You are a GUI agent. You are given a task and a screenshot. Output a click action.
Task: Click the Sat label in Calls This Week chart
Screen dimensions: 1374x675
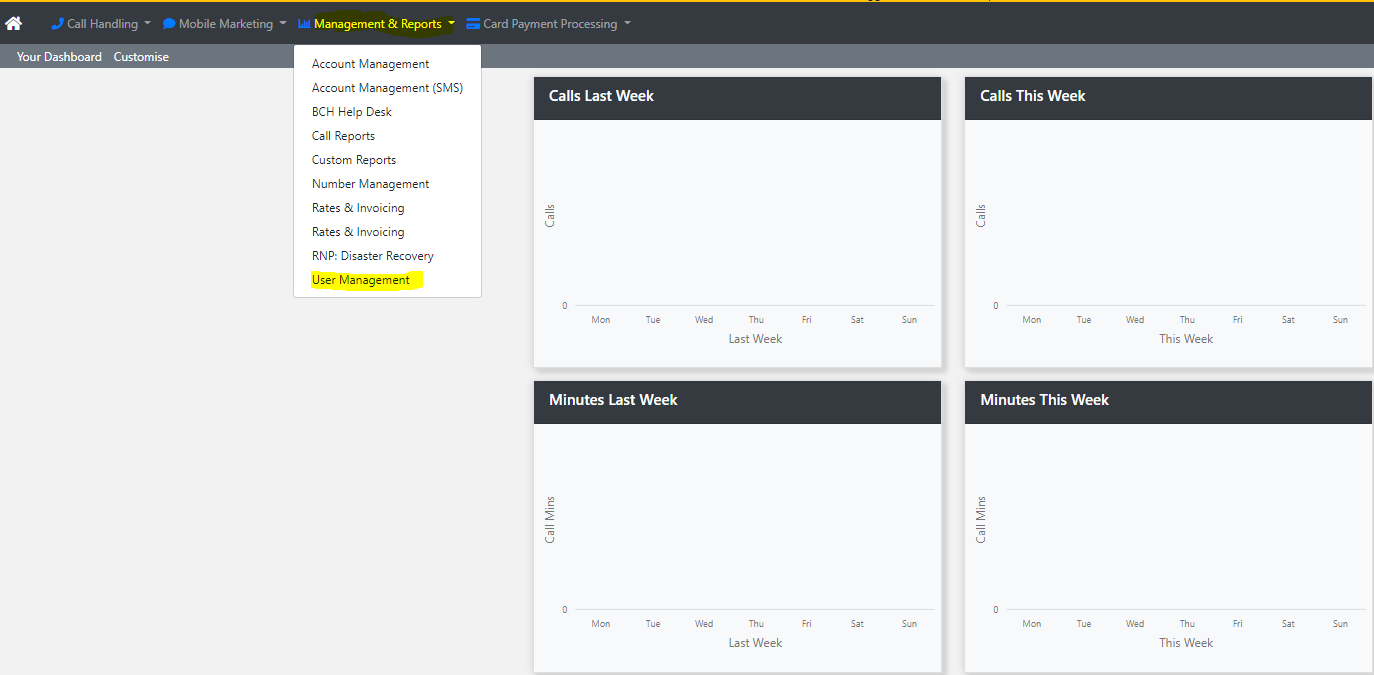[1288, 320]
